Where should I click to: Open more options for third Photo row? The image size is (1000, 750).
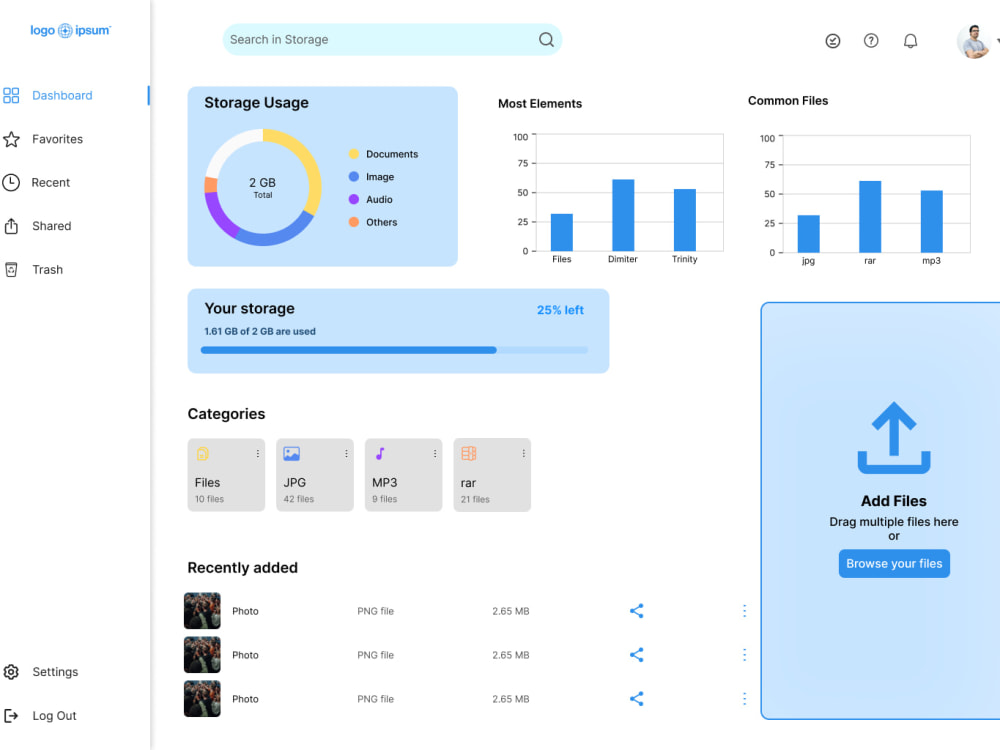(x=744, y=699)
